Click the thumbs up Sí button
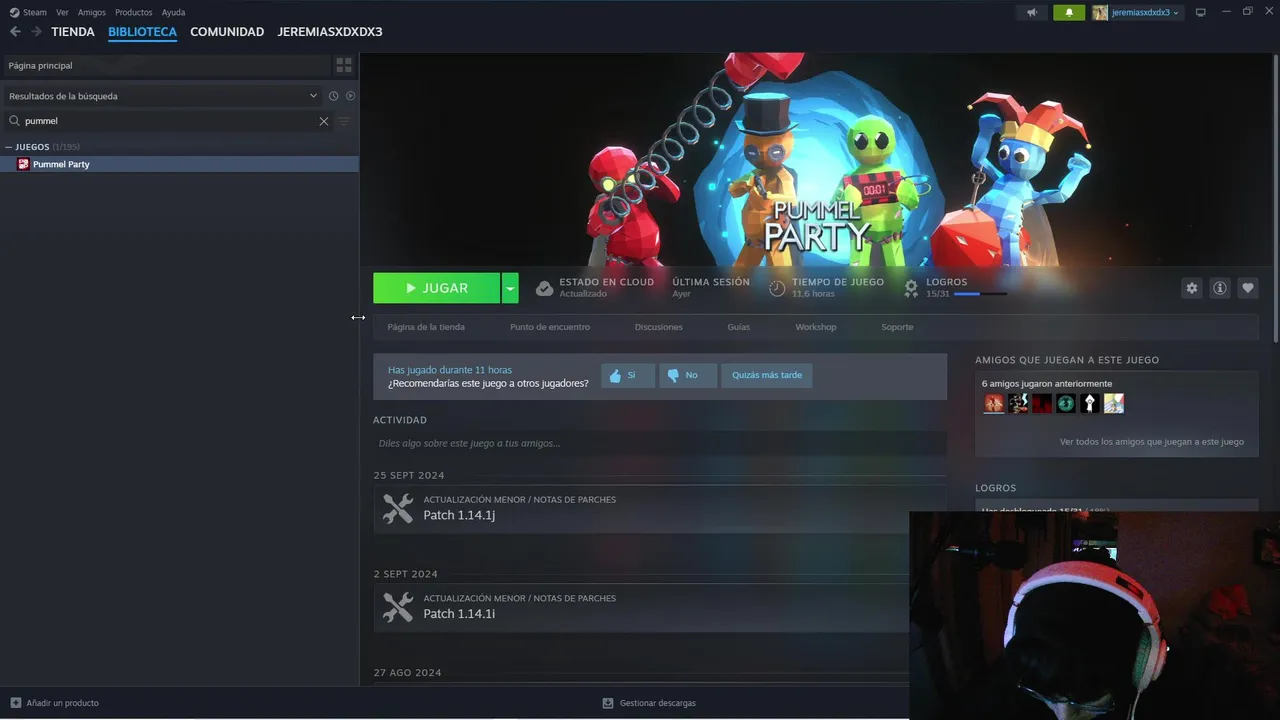The image size is (1280, 720). tap(628, 375)
